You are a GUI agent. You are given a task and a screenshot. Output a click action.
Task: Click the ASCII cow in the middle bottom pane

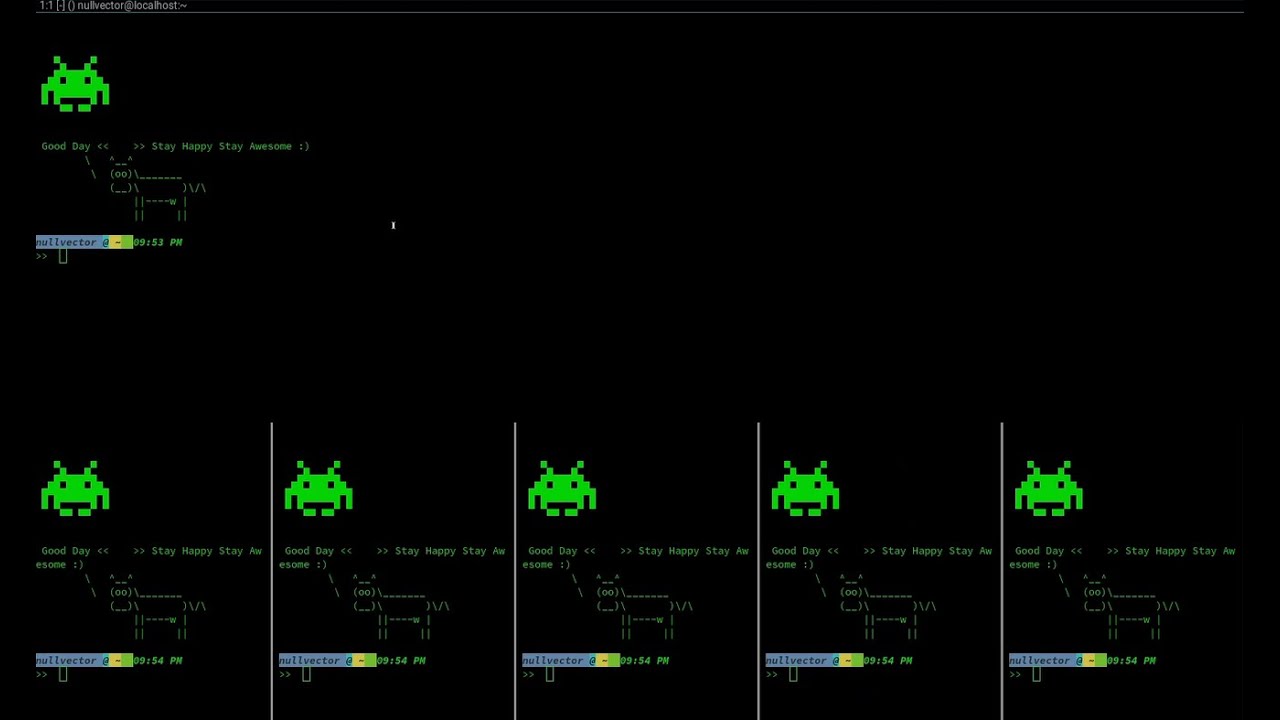[x=633, y=606]
